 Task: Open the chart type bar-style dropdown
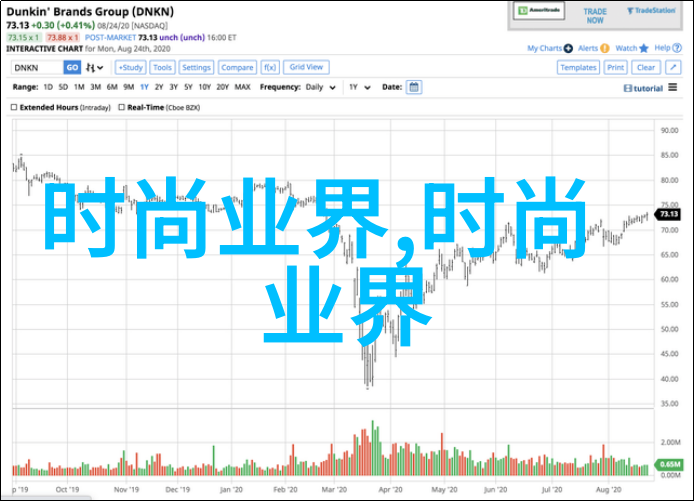[x=95, y=67]
